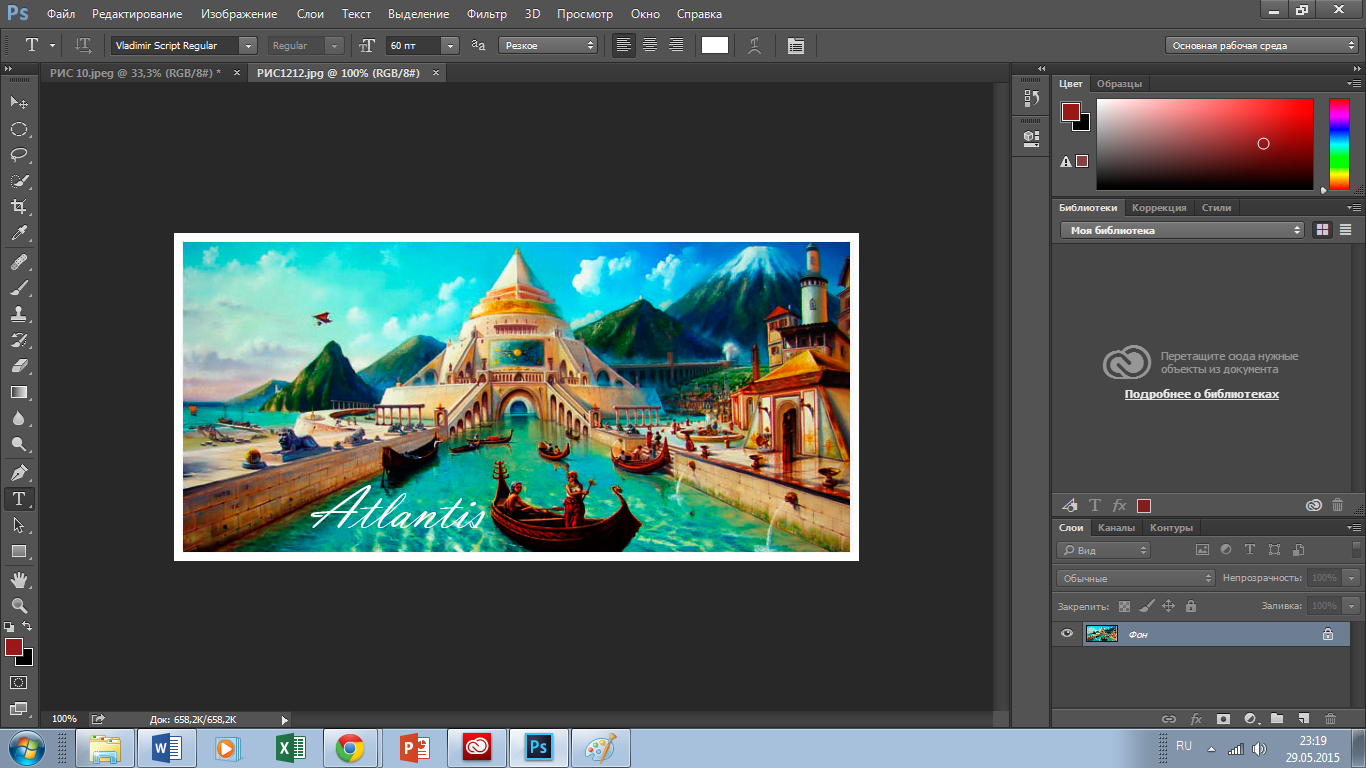Open layer filter type dropdown Вид
This screenshot has width=1366, height=768.
[1105, 550]
